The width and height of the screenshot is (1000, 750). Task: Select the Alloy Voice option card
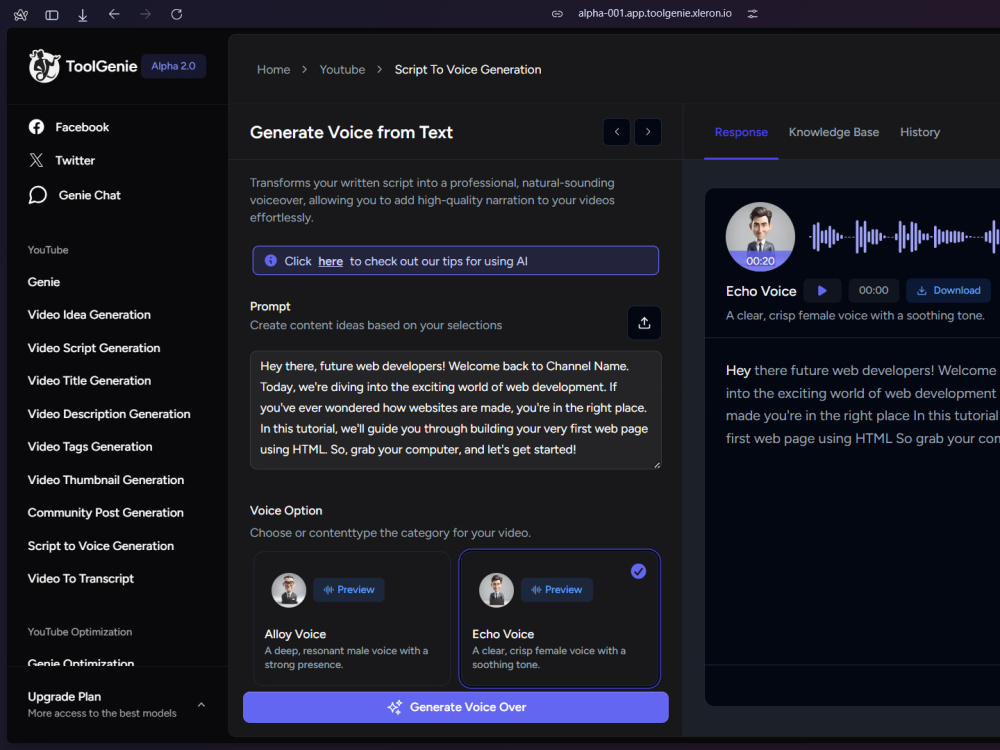[x=352, y=618]
